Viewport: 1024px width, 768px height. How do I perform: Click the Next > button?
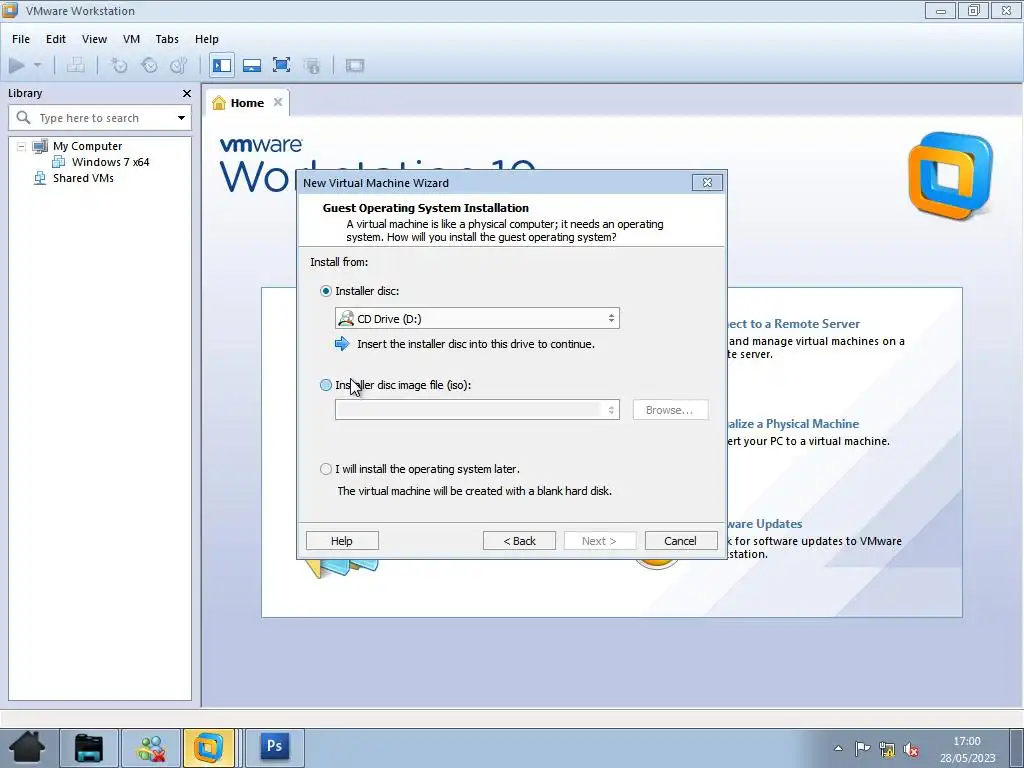pos(600,541)
